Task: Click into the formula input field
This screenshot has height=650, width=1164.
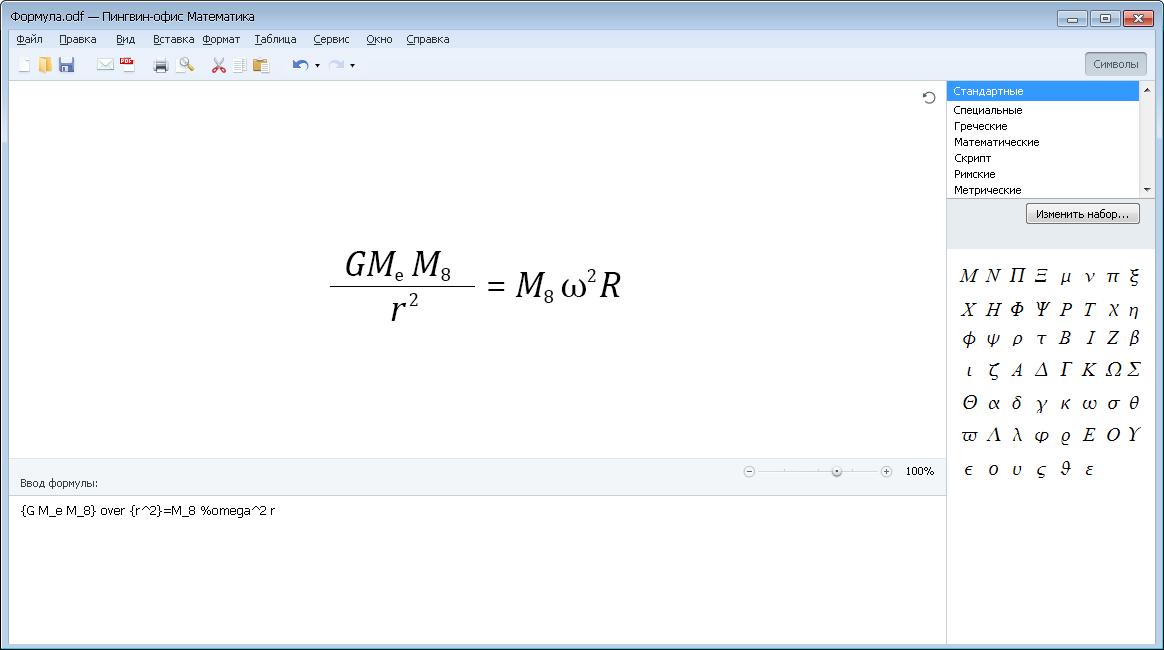Action: coord(477,570)
